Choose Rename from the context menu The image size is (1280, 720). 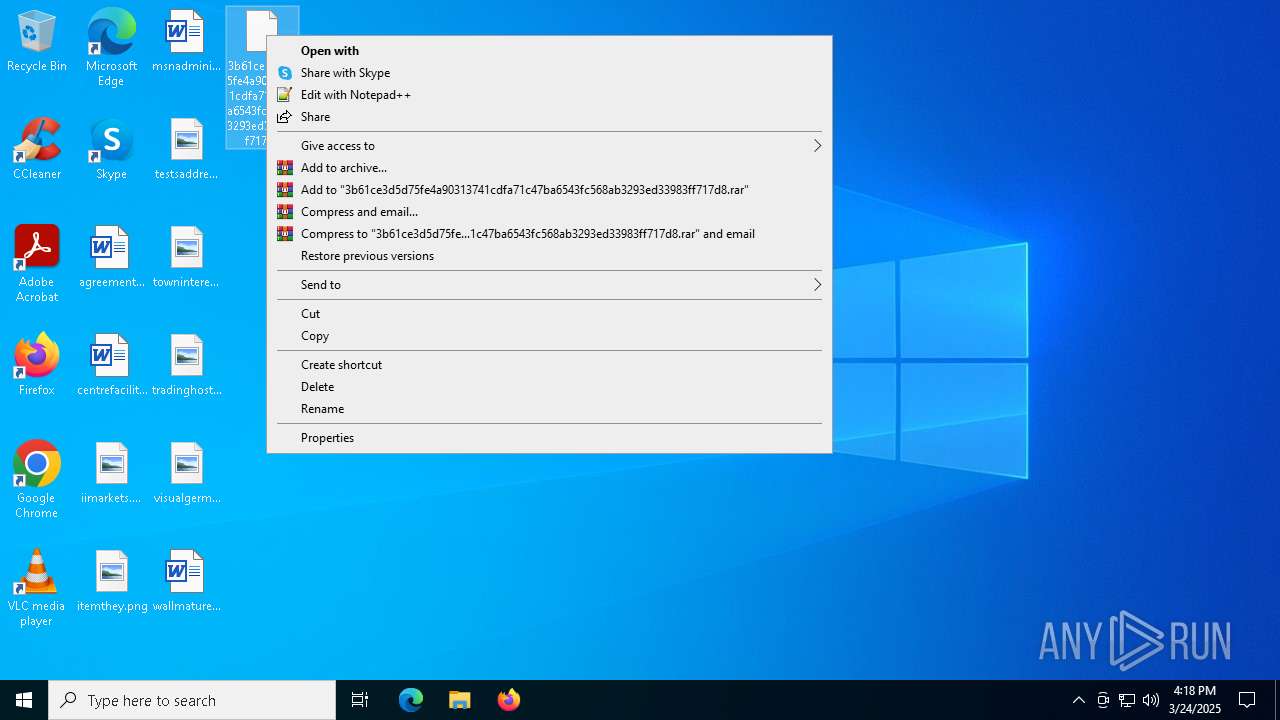tap(549, 409)
